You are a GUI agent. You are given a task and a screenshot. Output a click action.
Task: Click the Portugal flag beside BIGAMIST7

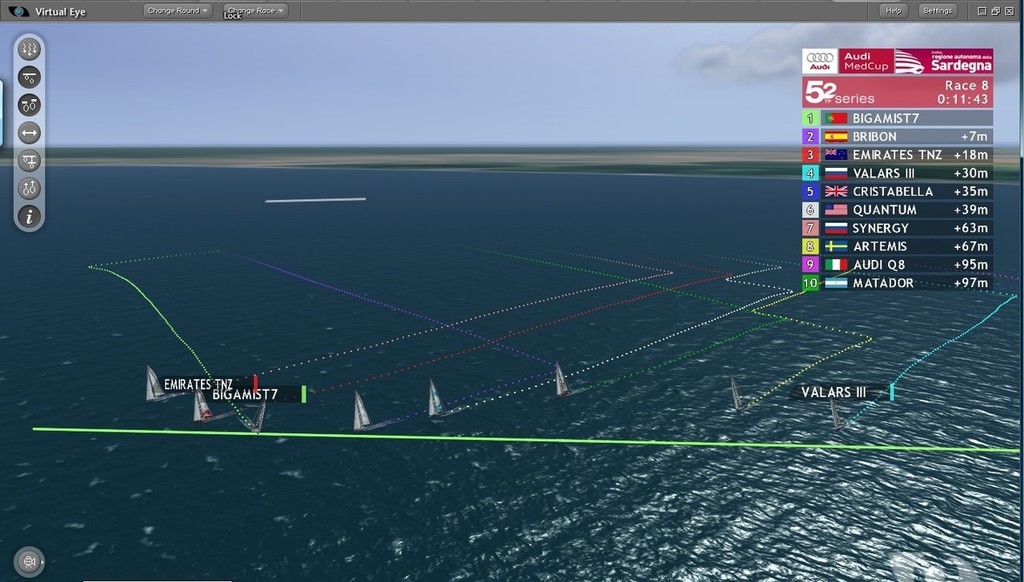point(836,118)
